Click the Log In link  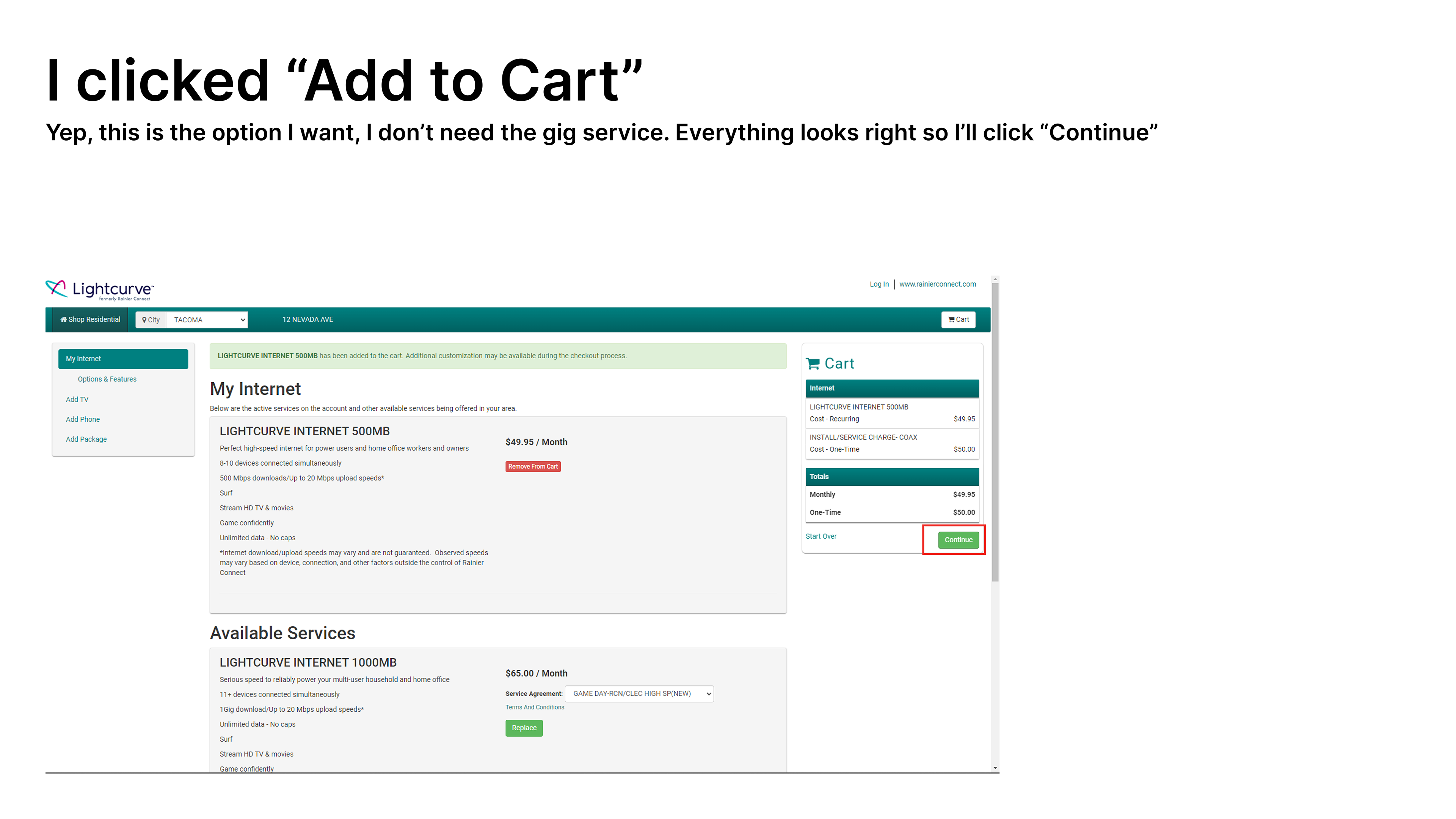(879, 284)
